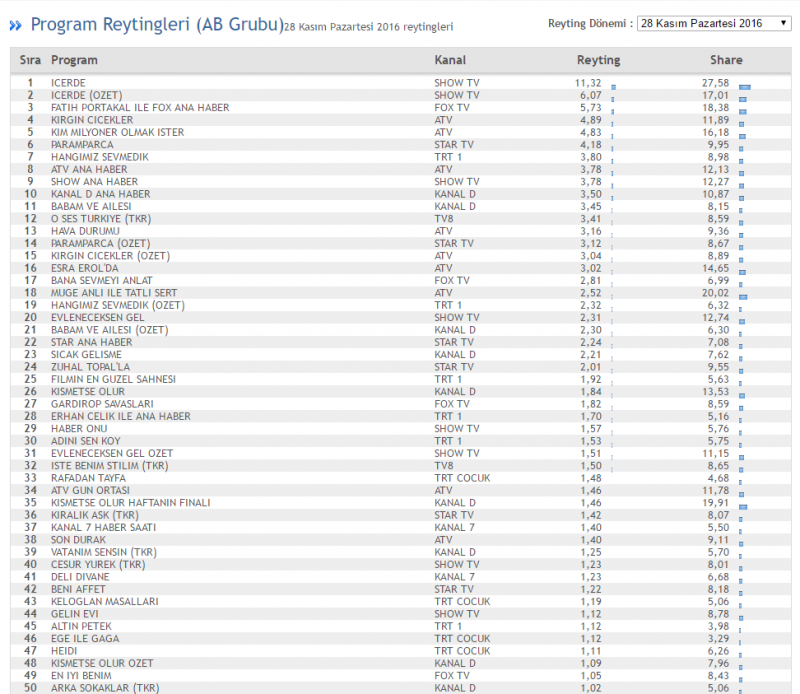Click the 11,32 rating value for ICERDE
800x694 pixels.
[588, 83]
